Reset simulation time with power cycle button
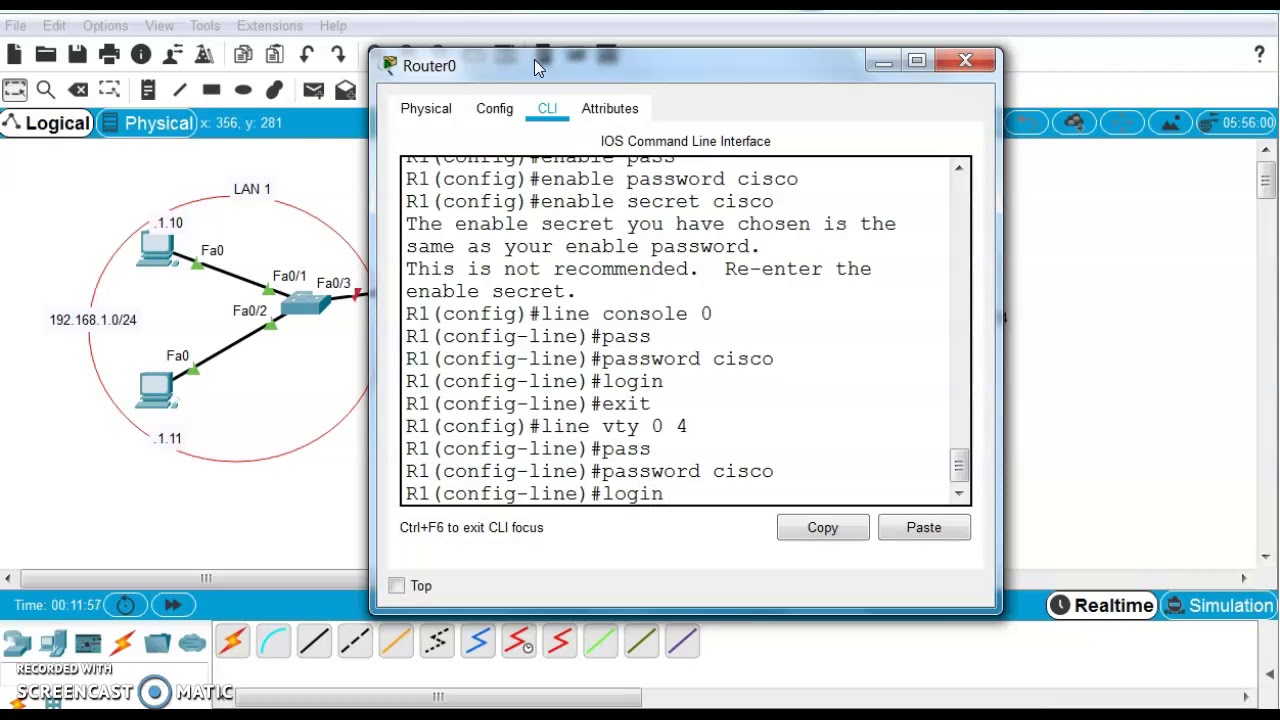The width and height of the screenshot is (1280, 720). 126,605
